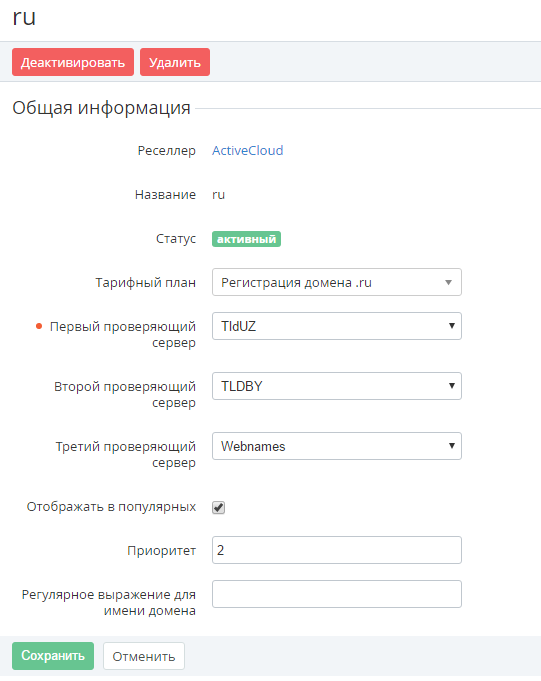Click the arrow icon of the TLDBY selector
Screen dimensions: 541x681
click(x=452, y=386)
